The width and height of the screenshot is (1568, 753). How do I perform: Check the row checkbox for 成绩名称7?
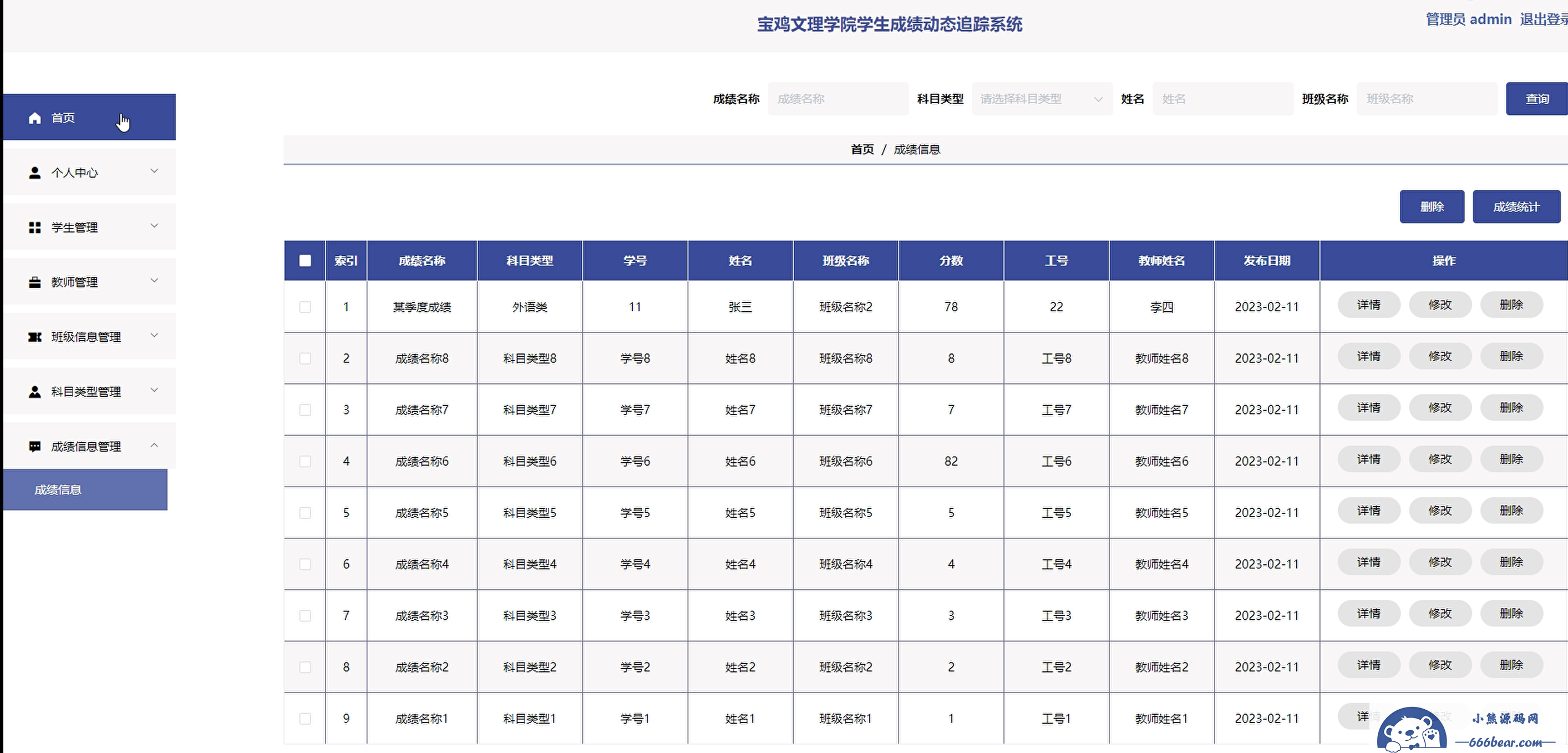click(305, 410)
